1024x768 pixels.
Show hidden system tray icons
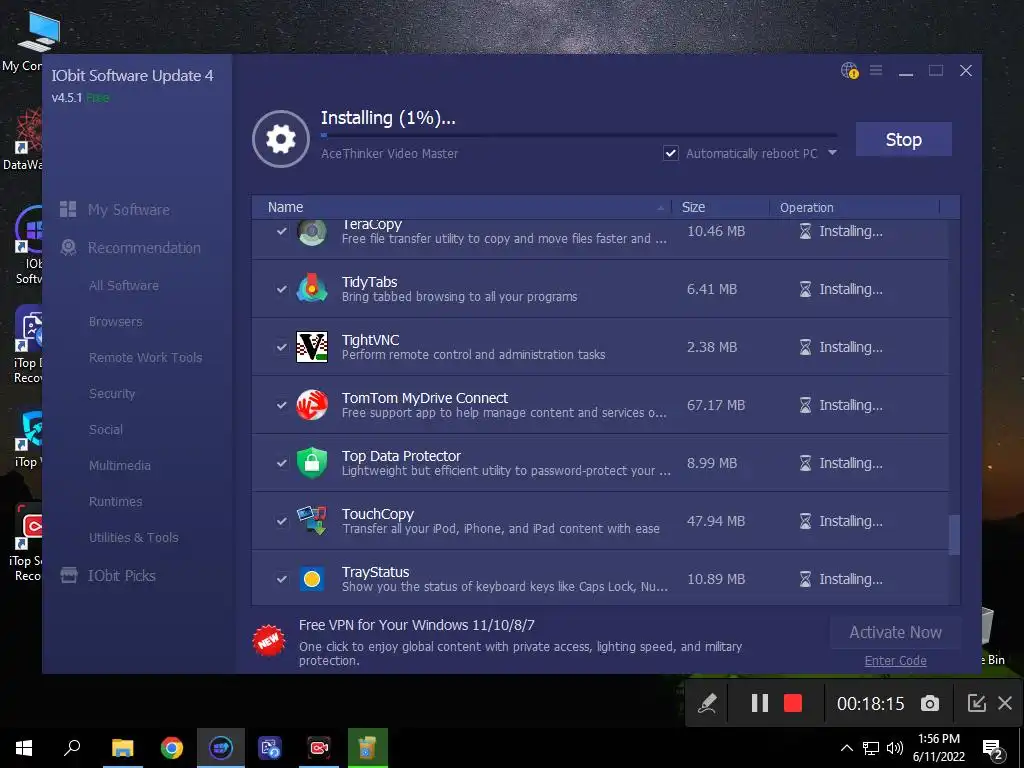846,748
